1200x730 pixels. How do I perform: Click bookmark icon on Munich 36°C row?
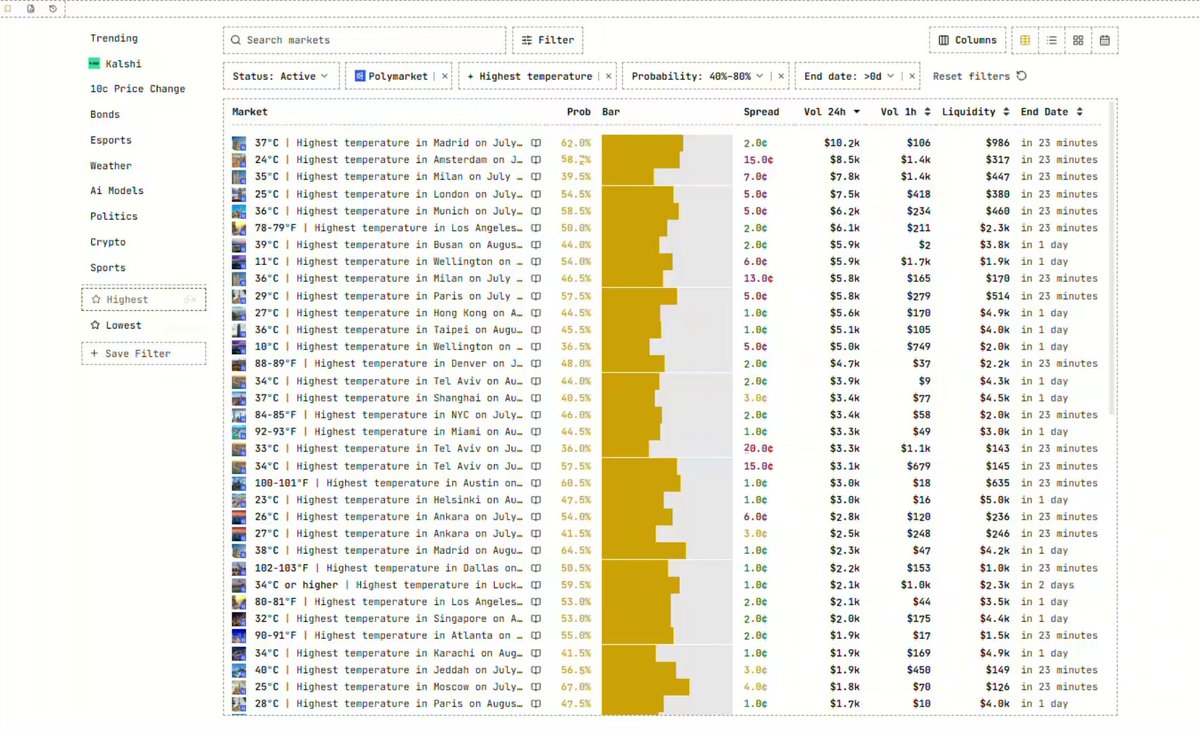tap(536, 211)
